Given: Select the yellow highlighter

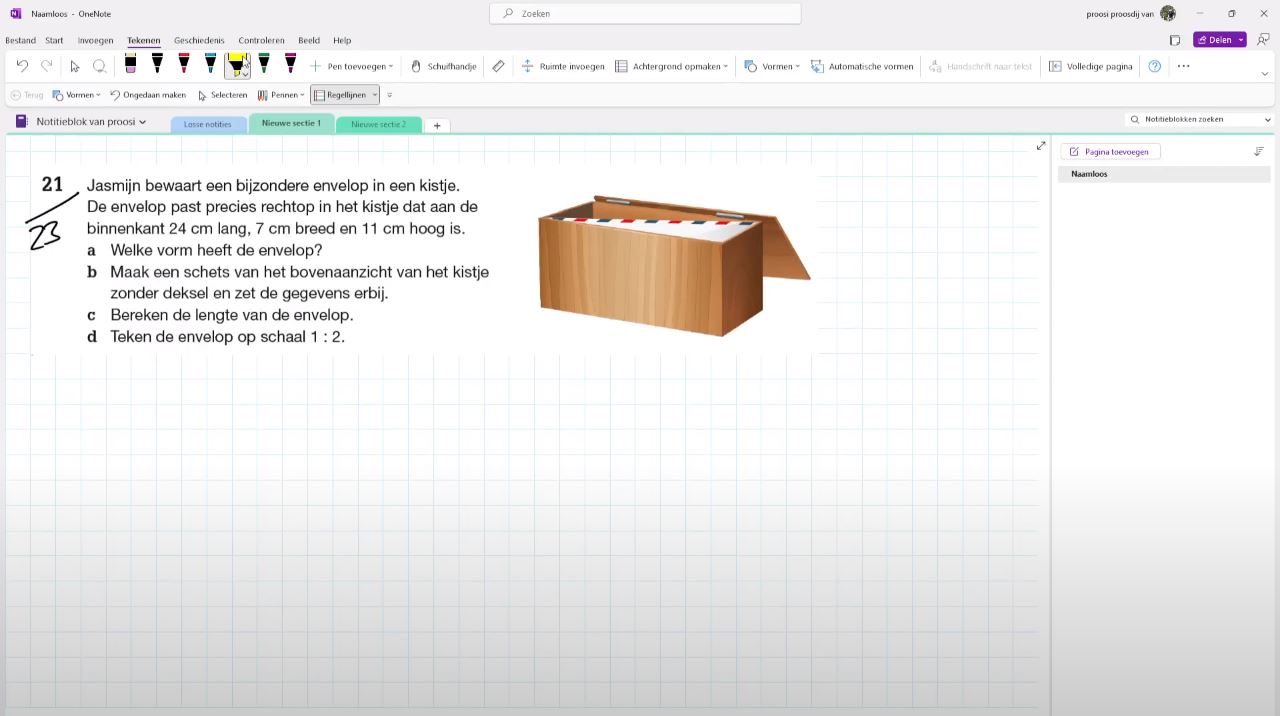Looking at the screenshot, I should coord(236,64).
